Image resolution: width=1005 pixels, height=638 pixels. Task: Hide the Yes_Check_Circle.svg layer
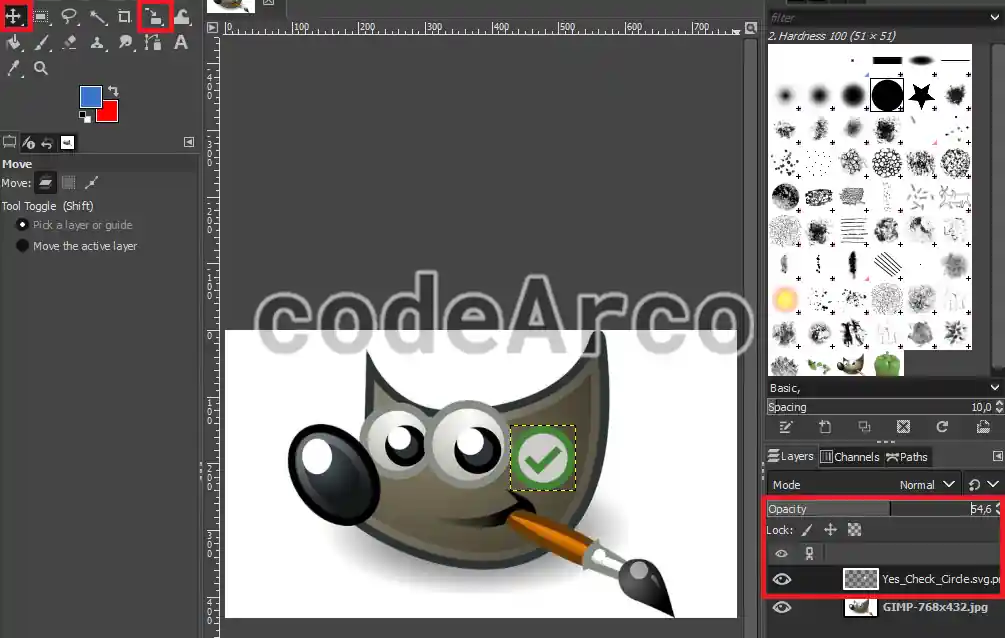coord(781,579)
